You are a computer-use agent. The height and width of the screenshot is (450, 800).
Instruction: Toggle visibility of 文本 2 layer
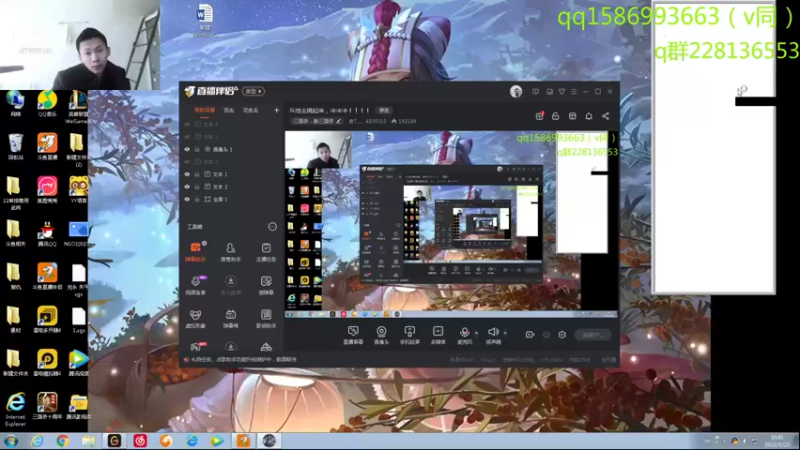(x=187, y=187)
